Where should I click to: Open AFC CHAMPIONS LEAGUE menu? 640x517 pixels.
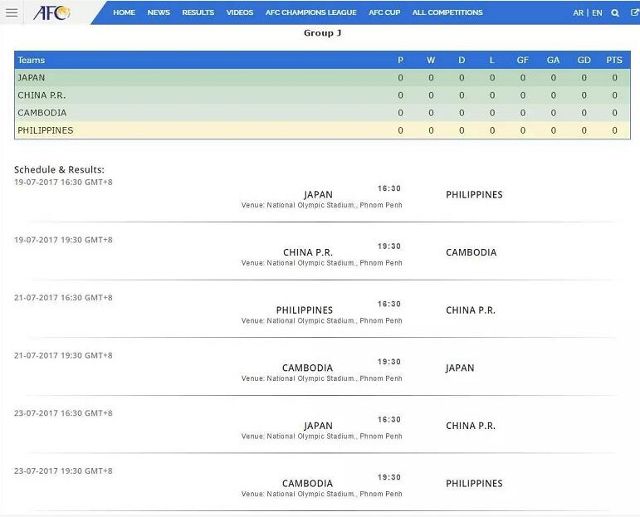click(x=311, y=13)
